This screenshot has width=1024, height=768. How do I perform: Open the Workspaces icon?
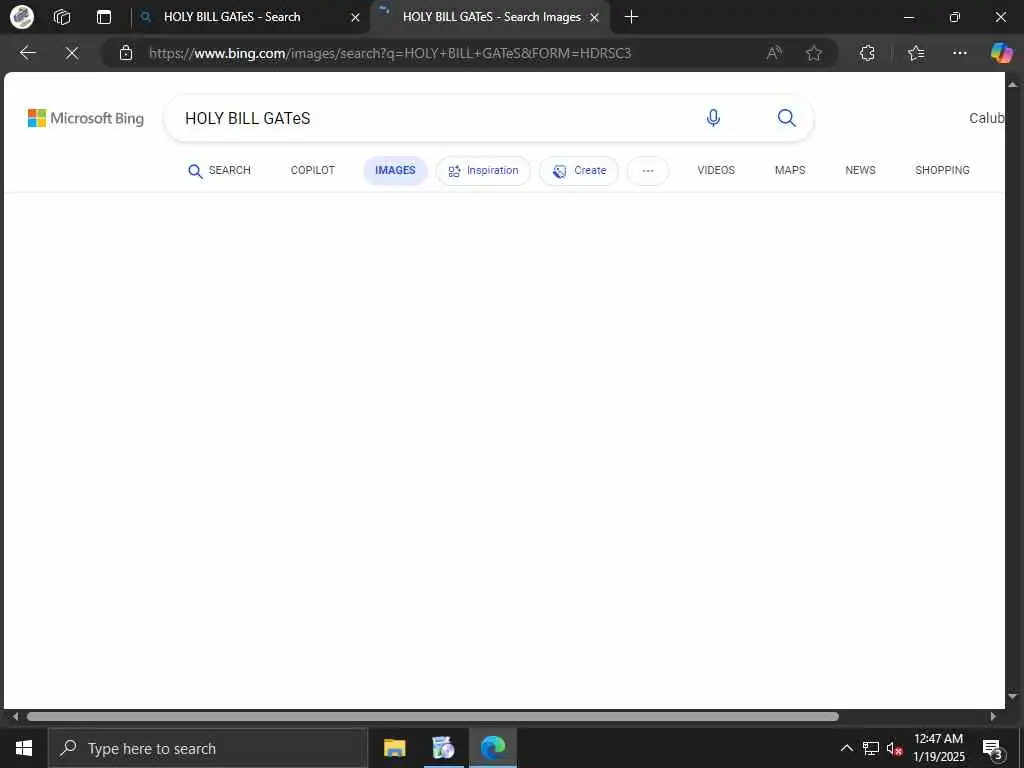click(x=62, y=17)
